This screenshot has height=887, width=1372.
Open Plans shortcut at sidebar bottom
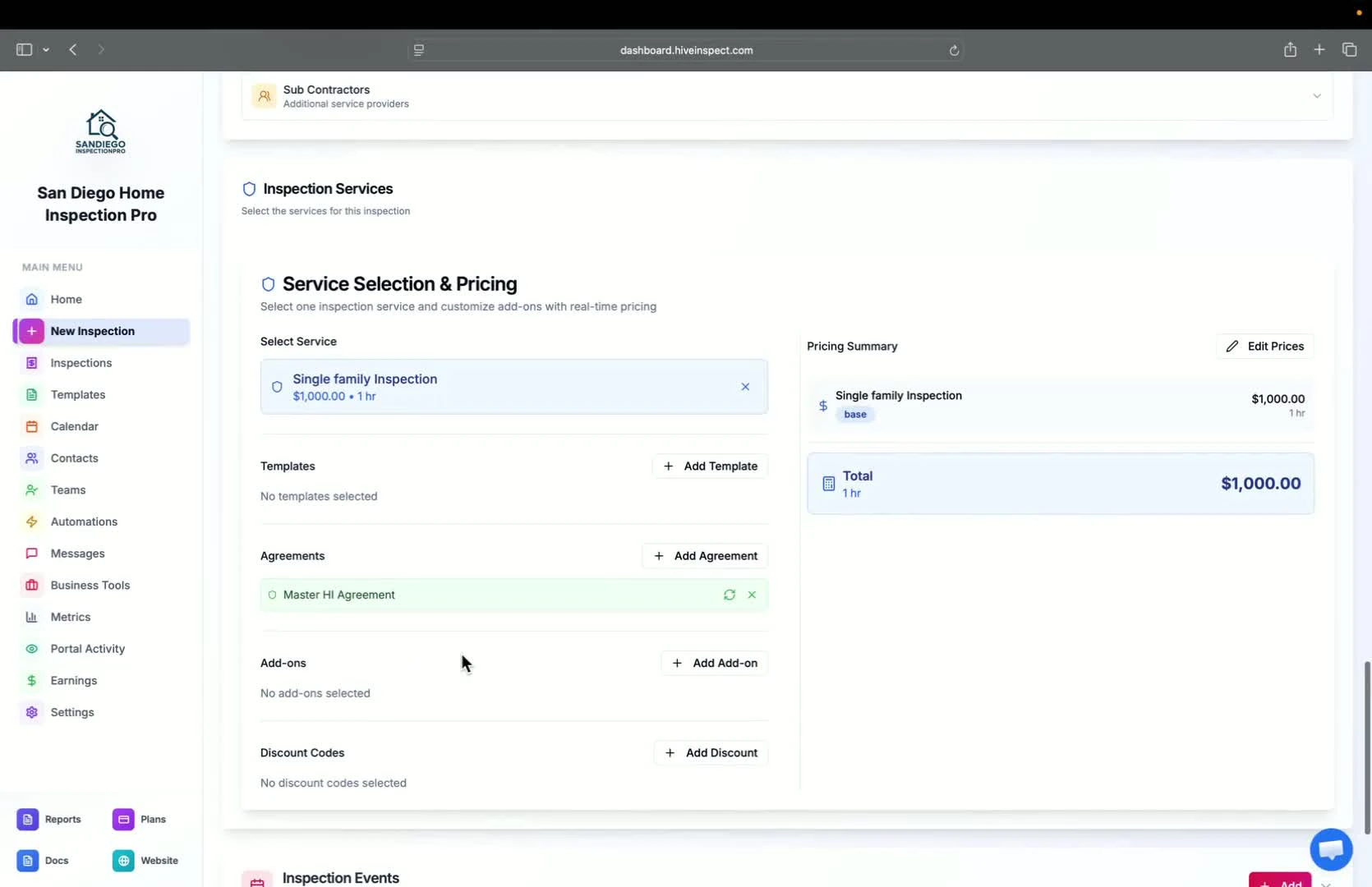coord(140,820)
